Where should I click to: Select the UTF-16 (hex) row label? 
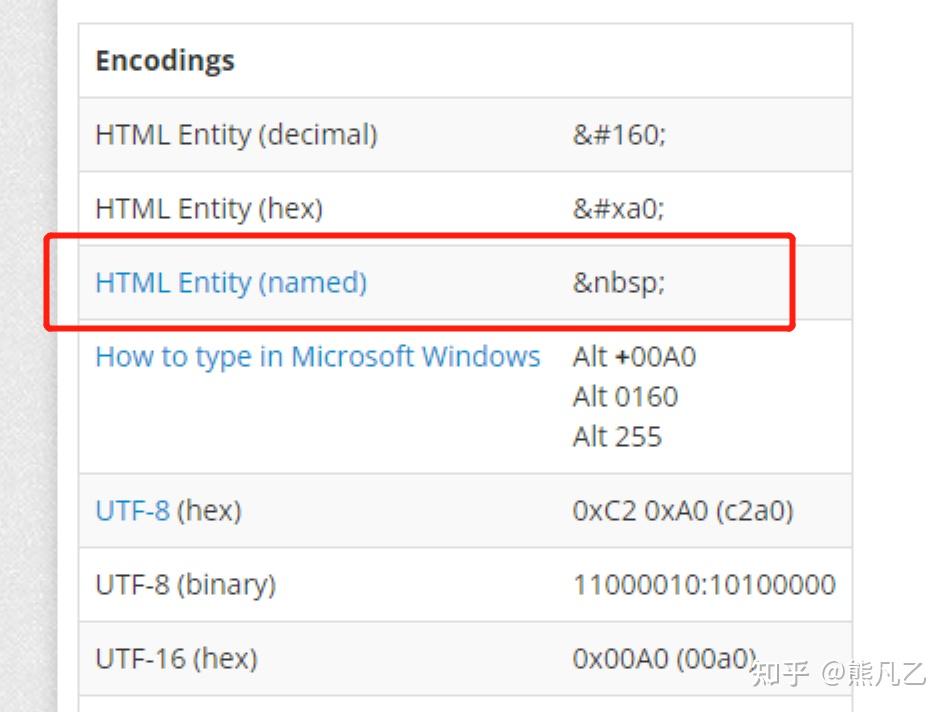pos(176,659)
